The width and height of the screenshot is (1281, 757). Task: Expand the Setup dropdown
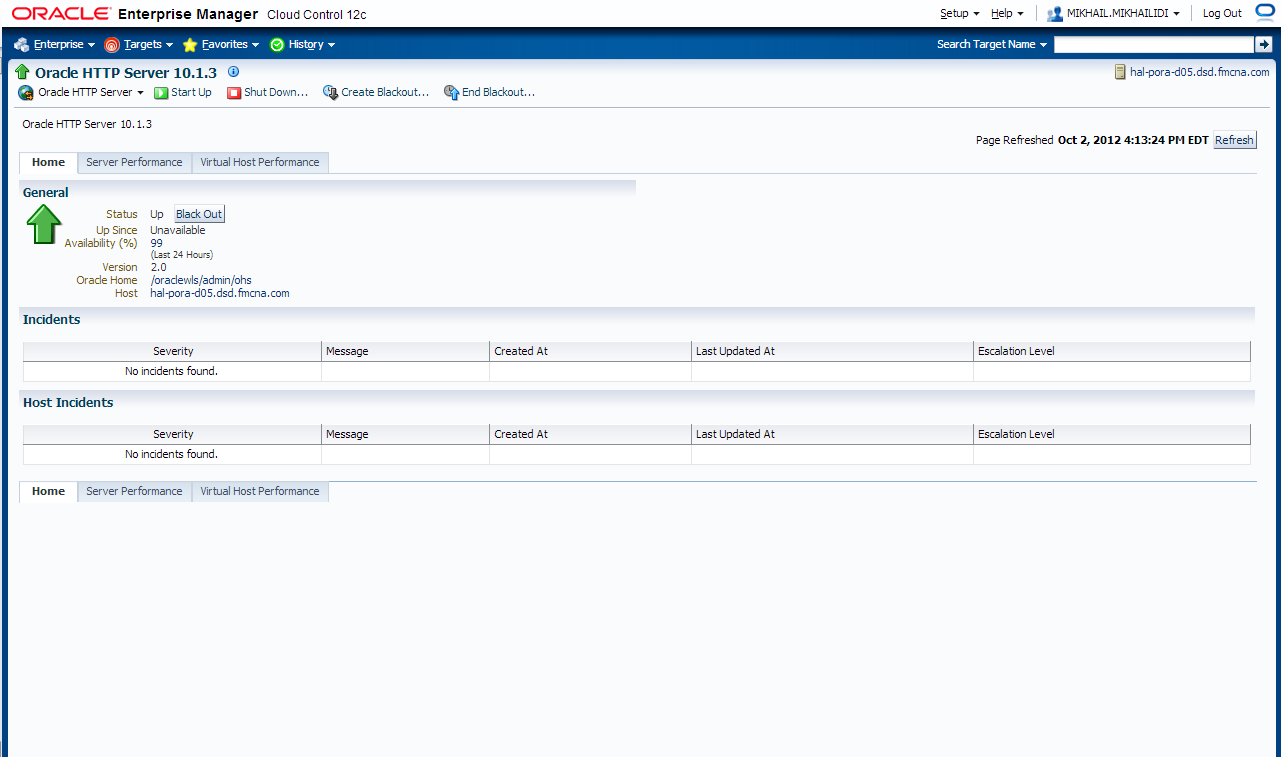pyautogui.click(x=960, y=14)
